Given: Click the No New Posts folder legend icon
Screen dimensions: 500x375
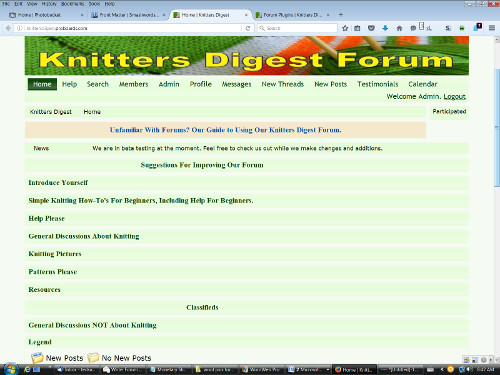Looking at the screenshot, I should click(x=93, y=358).
